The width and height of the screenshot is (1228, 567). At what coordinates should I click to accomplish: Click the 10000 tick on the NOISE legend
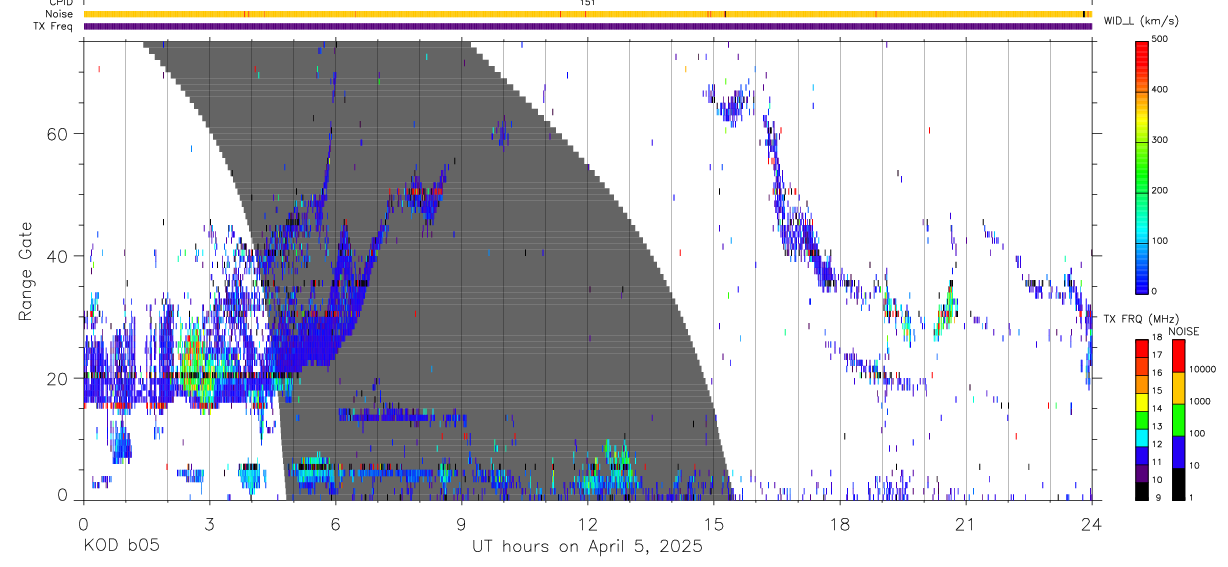click(1203, 369)
